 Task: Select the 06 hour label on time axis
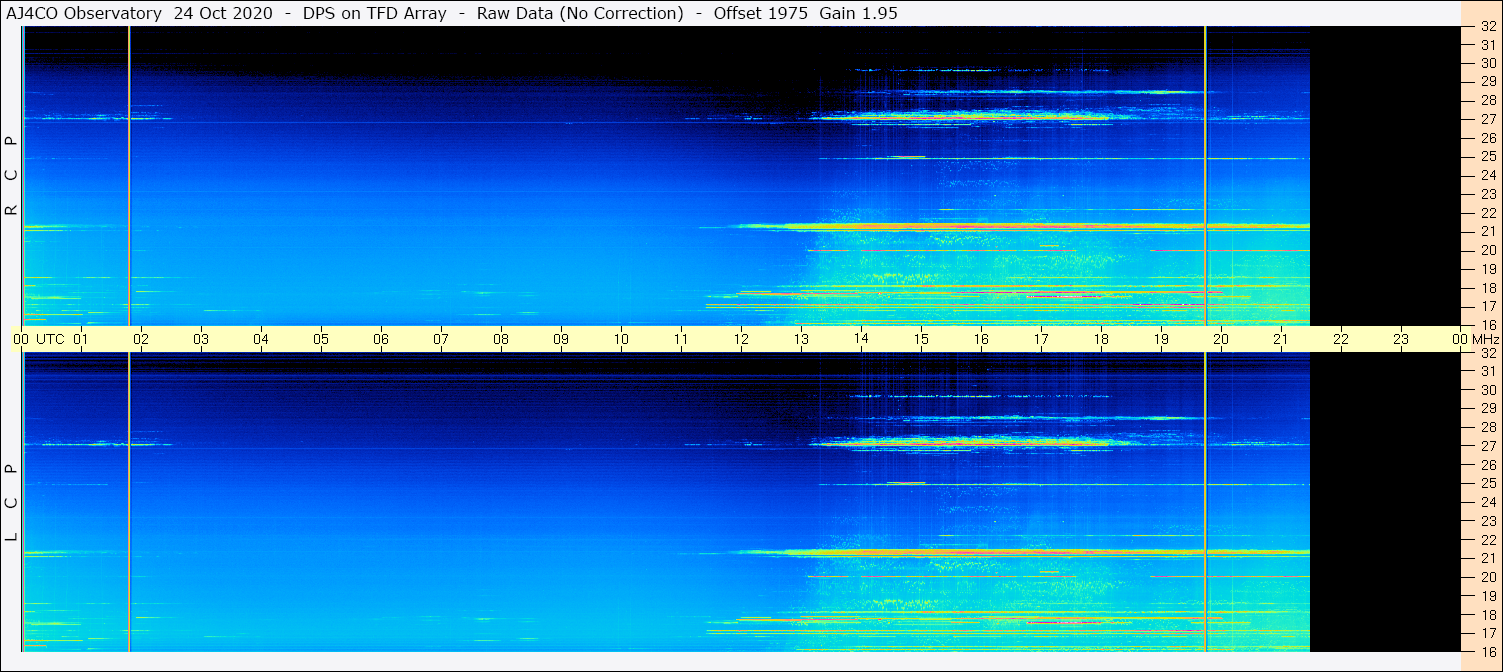381,339
